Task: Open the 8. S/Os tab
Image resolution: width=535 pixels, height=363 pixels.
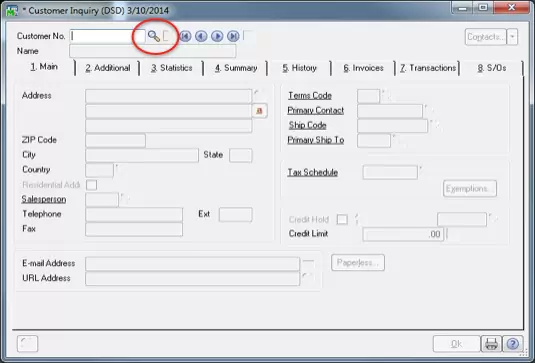Action: click(492, 68)
